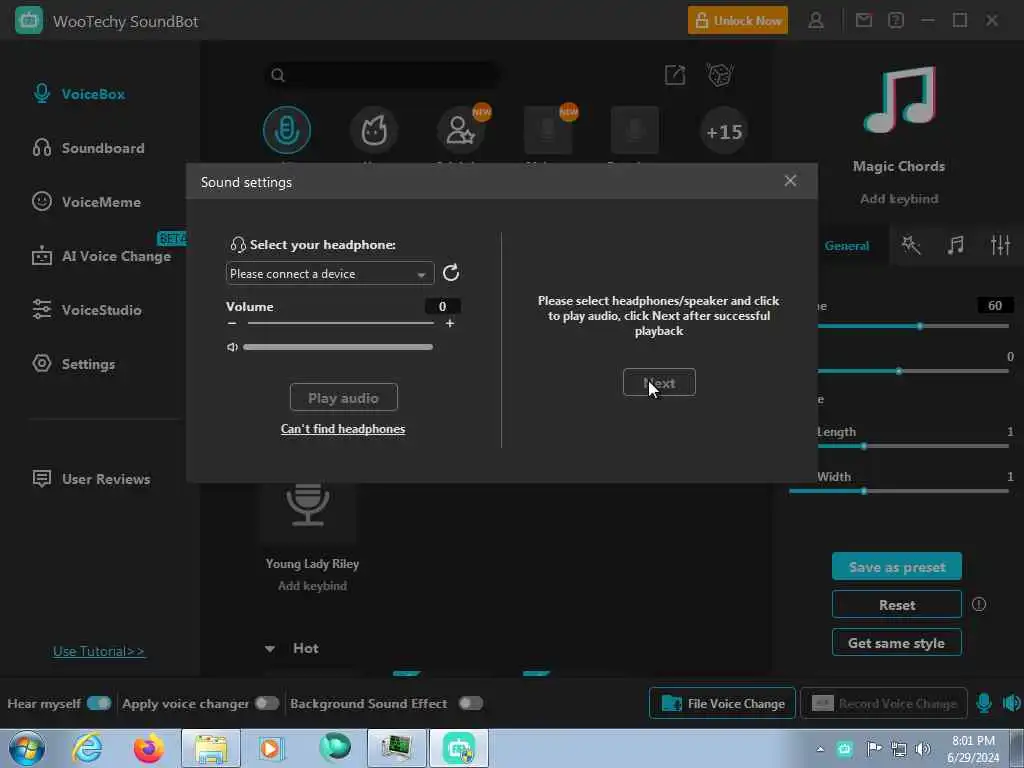This screenshot has height=768, width=1024.
Task: Click the Next button
Action: 659,383
